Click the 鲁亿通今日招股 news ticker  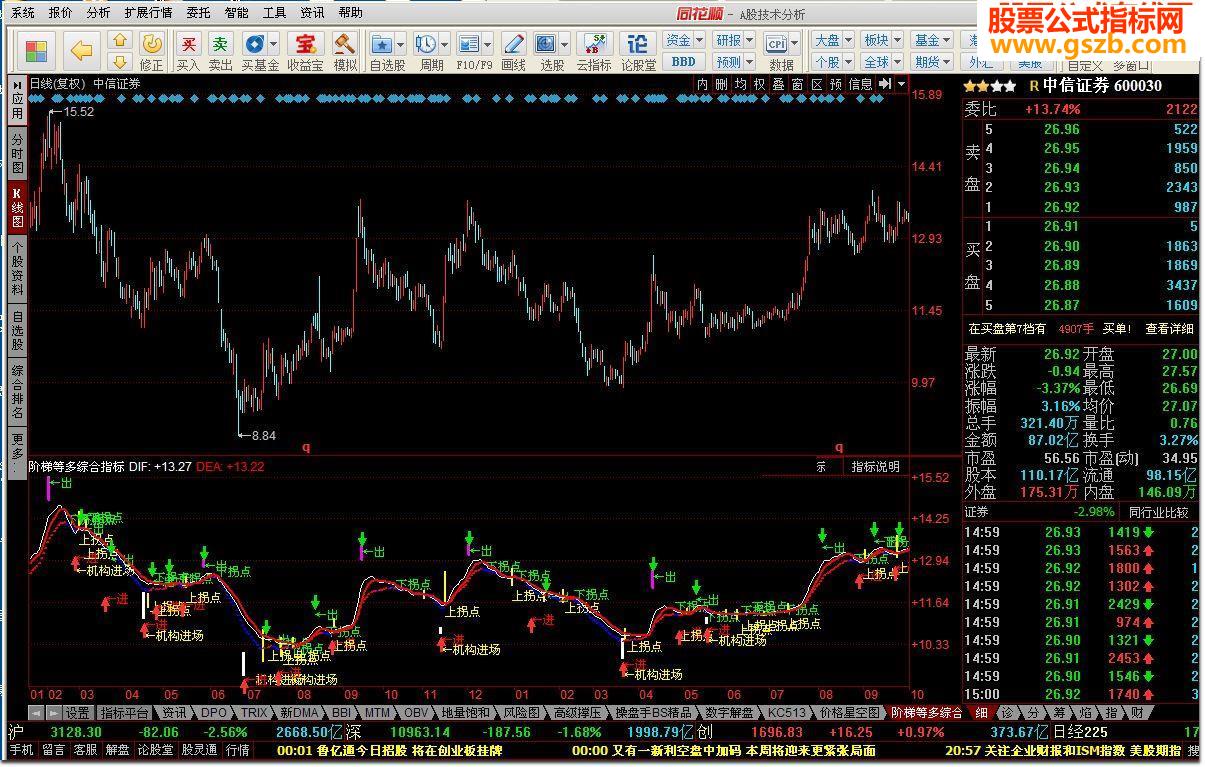click(389, 750)
